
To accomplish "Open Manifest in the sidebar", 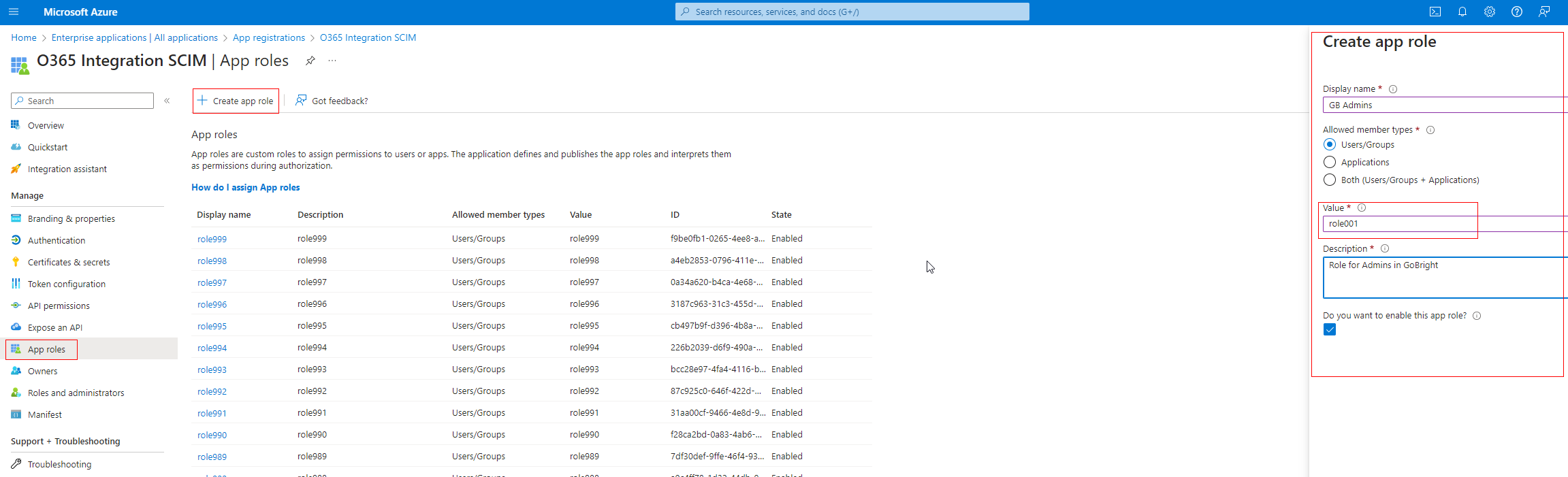I will coord(45,414).
